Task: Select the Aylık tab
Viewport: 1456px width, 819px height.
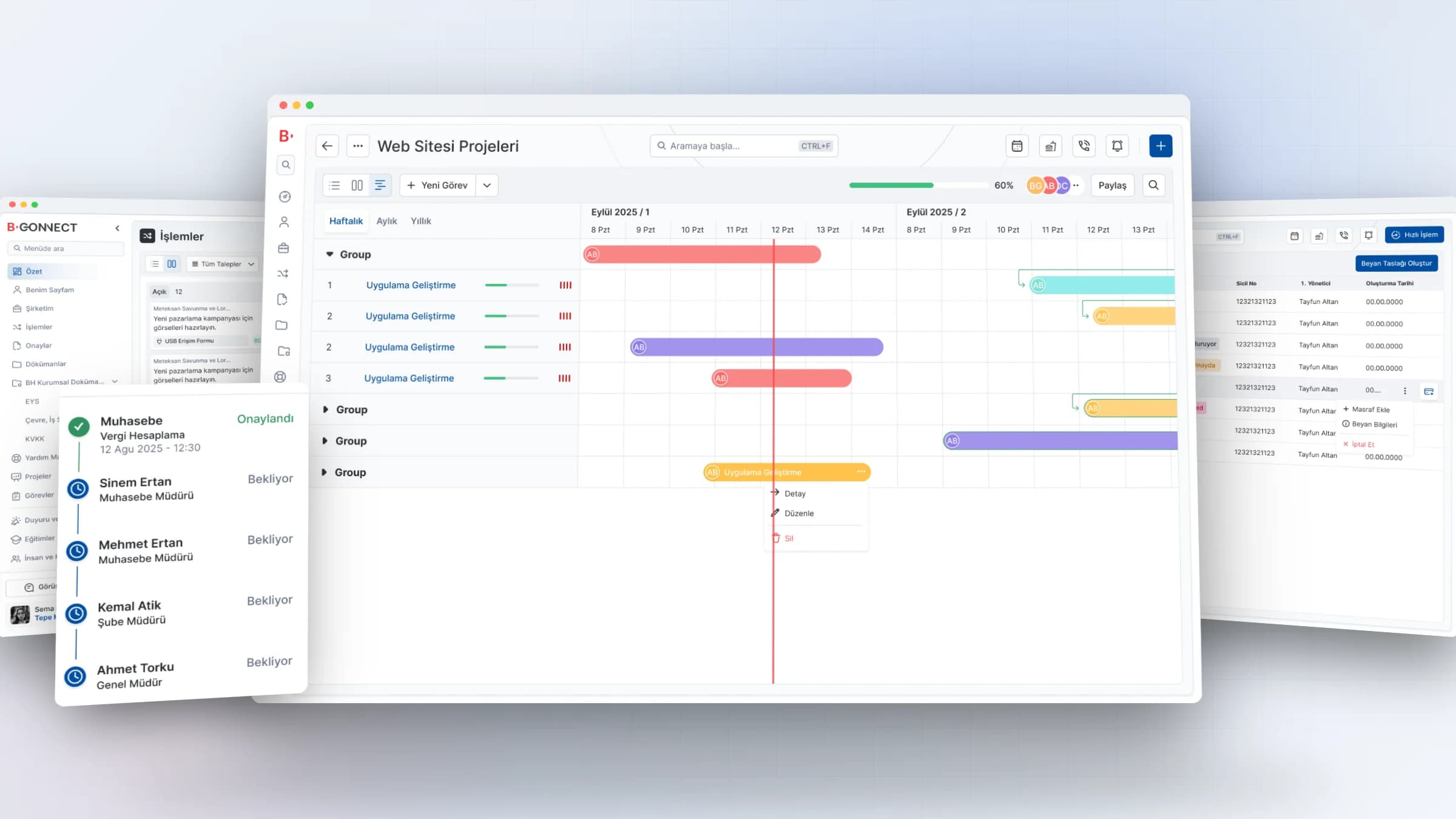Action: [x=386, y=221]
